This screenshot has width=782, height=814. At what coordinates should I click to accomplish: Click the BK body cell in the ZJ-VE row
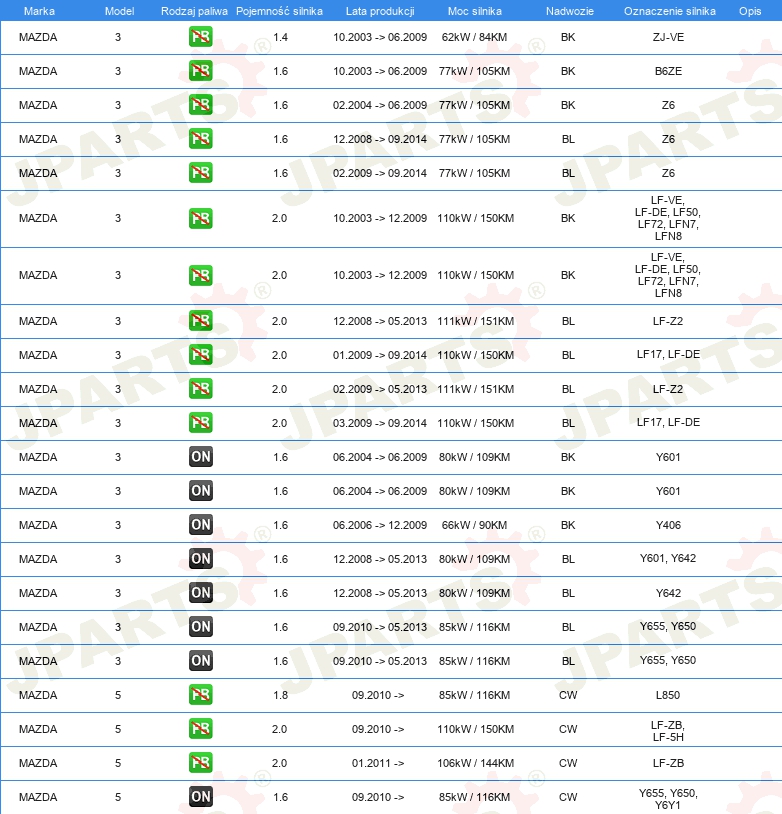pos(568,37)
